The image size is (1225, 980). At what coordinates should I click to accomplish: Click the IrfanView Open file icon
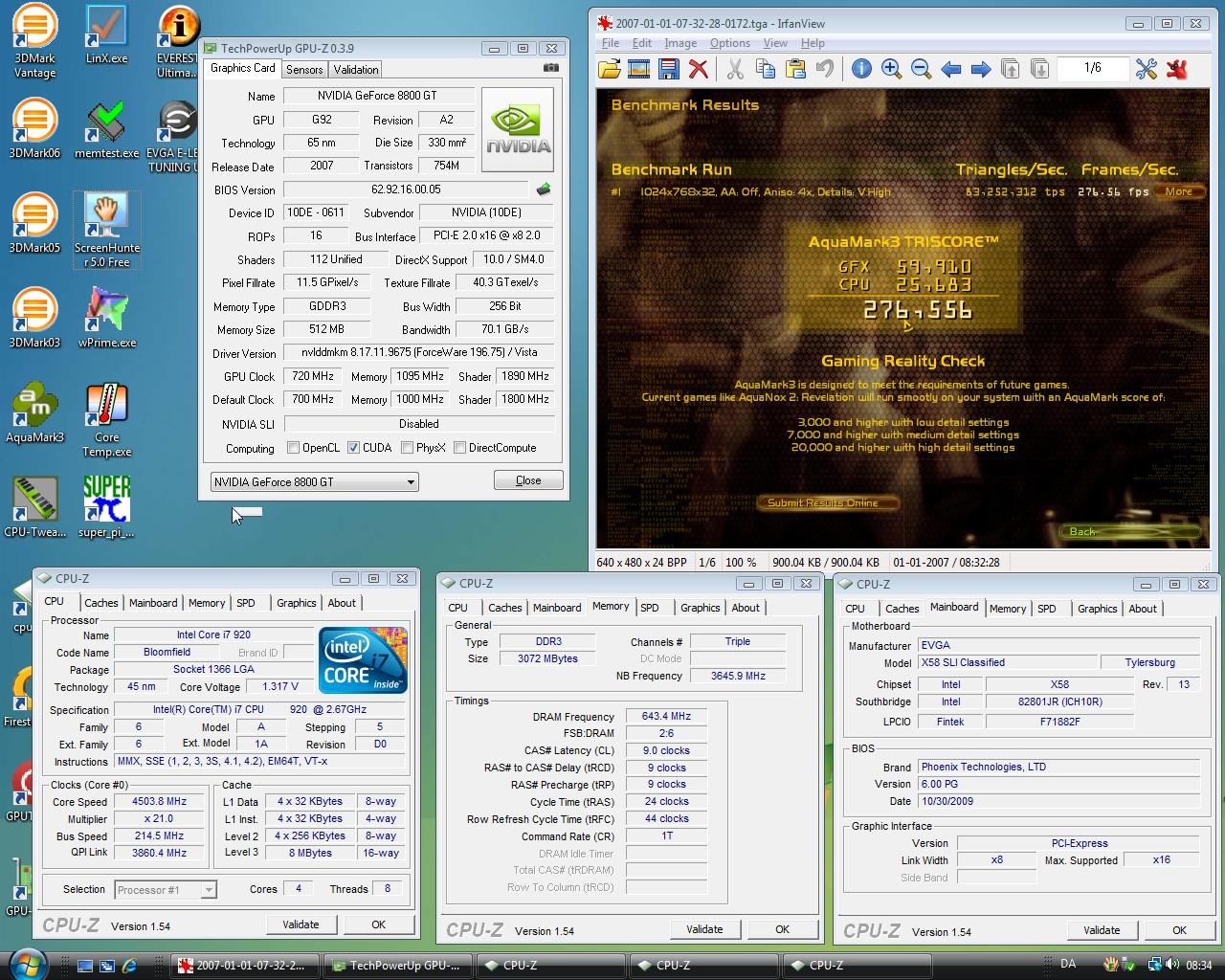(609, 69)
